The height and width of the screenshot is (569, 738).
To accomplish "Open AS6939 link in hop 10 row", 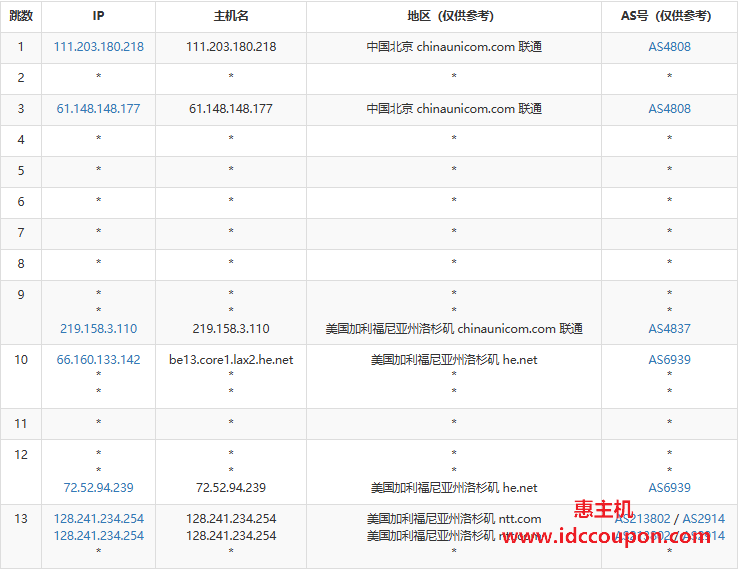I will pos(669,360).
